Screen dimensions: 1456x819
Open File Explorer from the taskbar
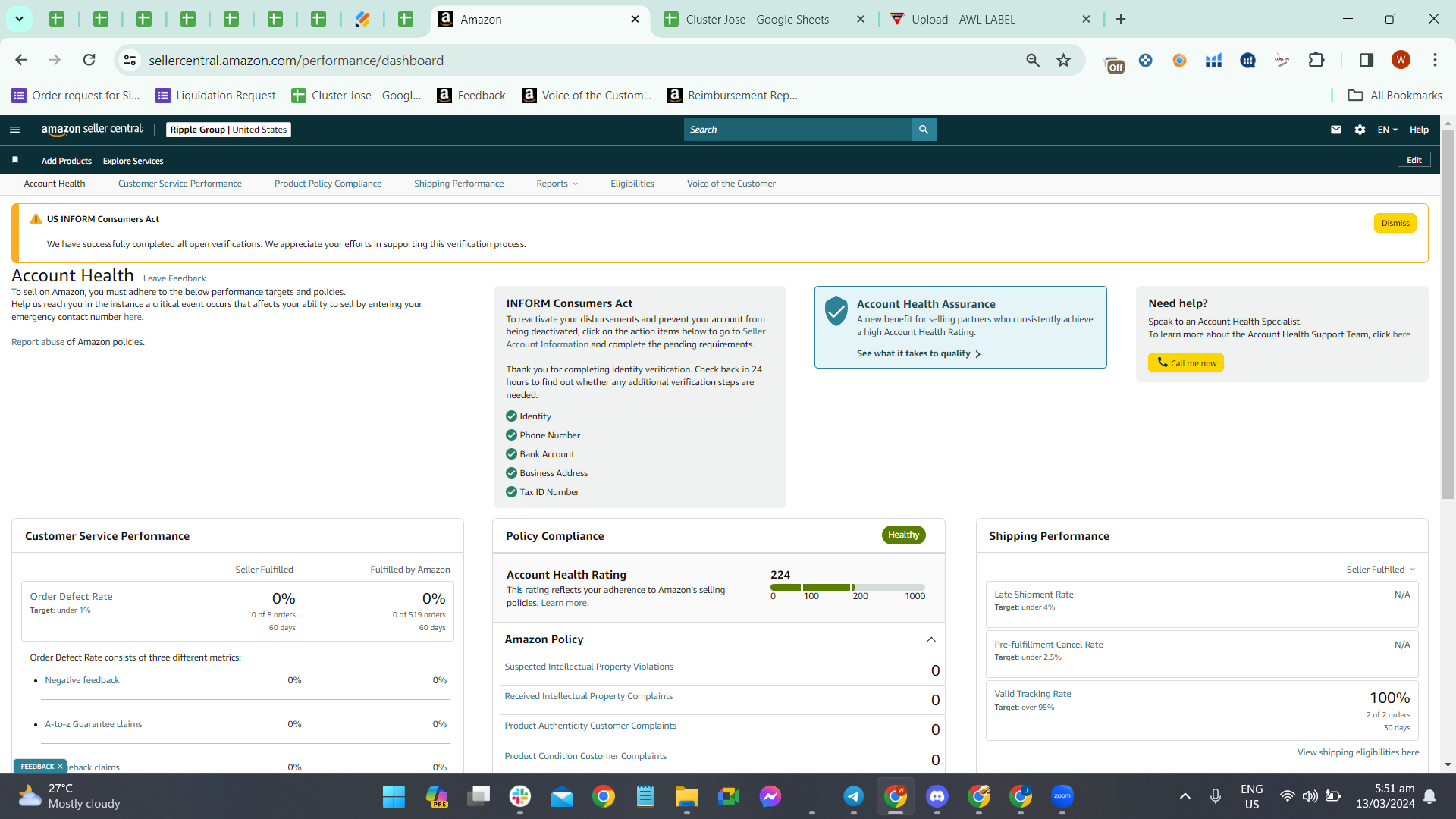(x=687, y=796)
